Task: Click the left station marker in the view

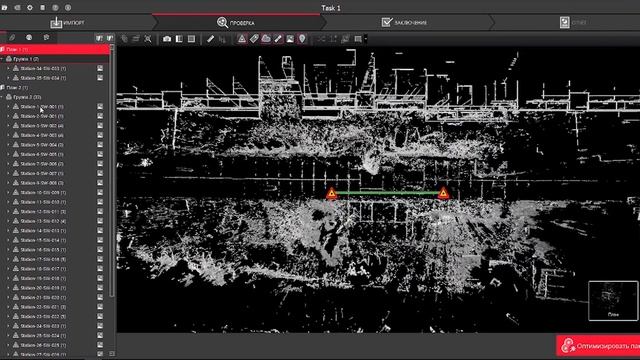Action: [x=332, y=193]
